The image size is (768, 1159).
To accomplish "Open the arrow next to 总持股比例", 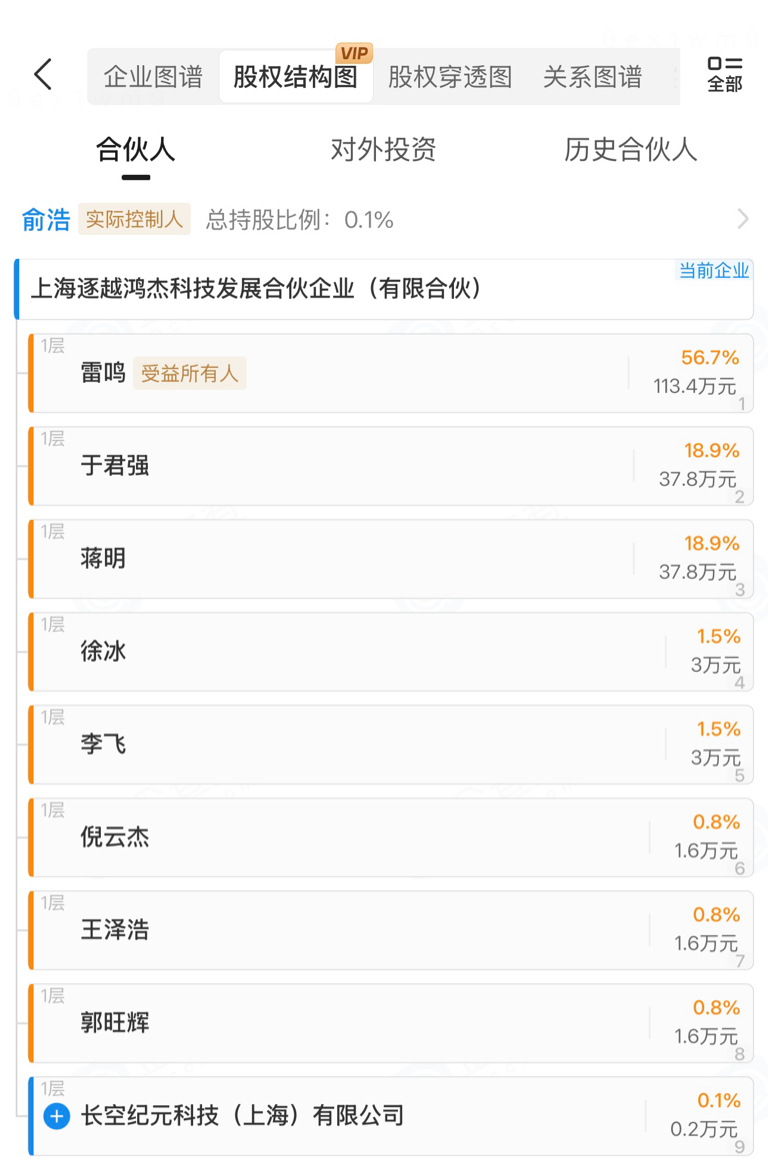I will pyautogui.click(x=742, y=219).
